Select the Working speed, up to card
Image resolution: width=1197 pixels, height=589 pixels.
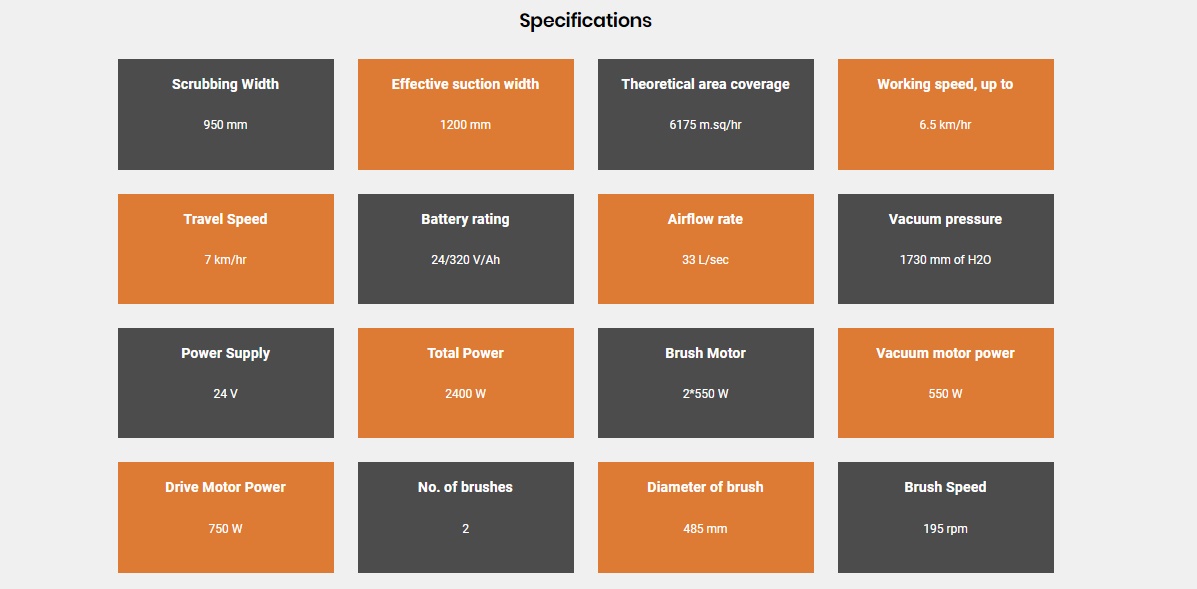[945, 114]
